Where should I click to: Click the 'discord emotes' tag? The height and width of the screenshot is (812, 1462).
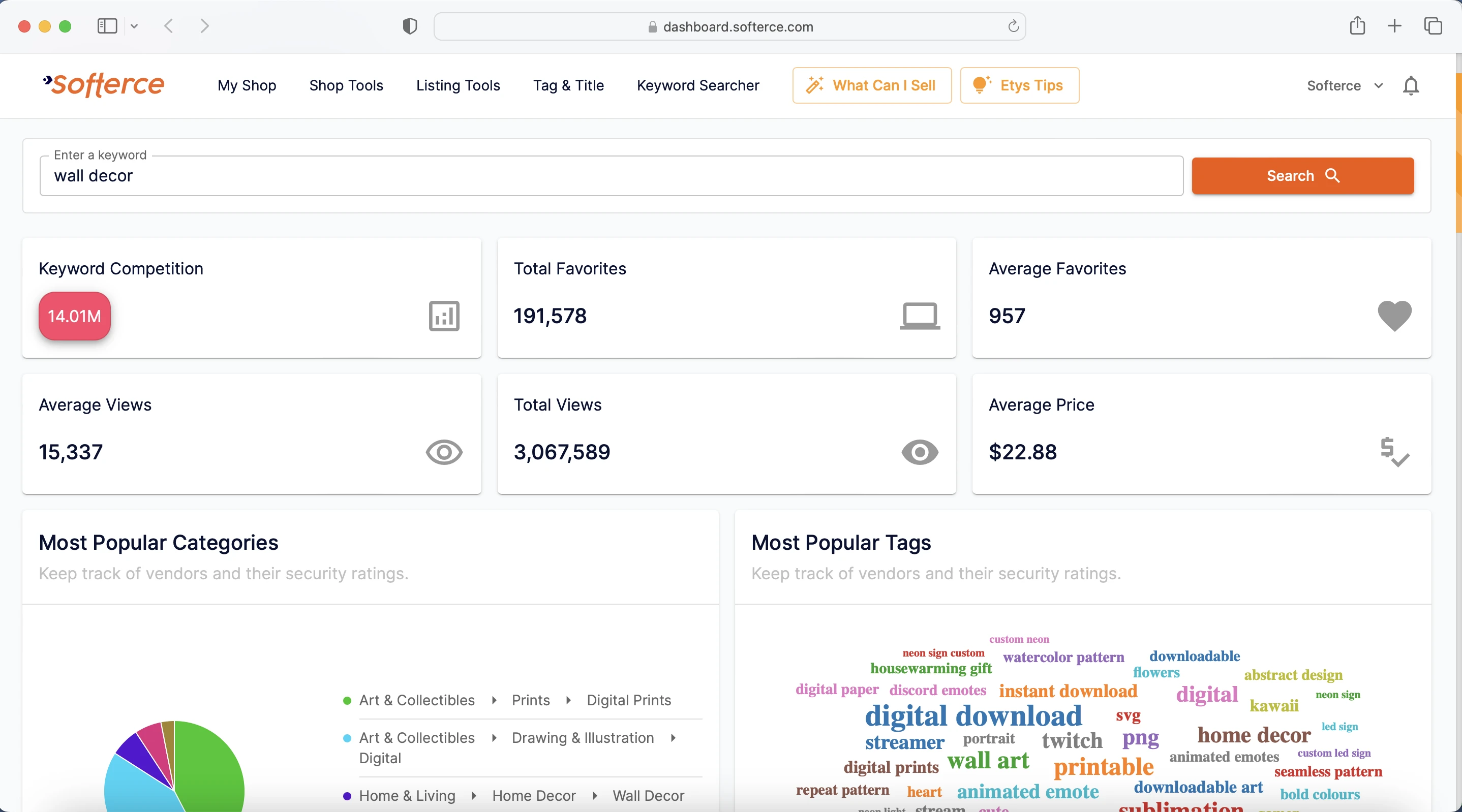coord(937,691)
